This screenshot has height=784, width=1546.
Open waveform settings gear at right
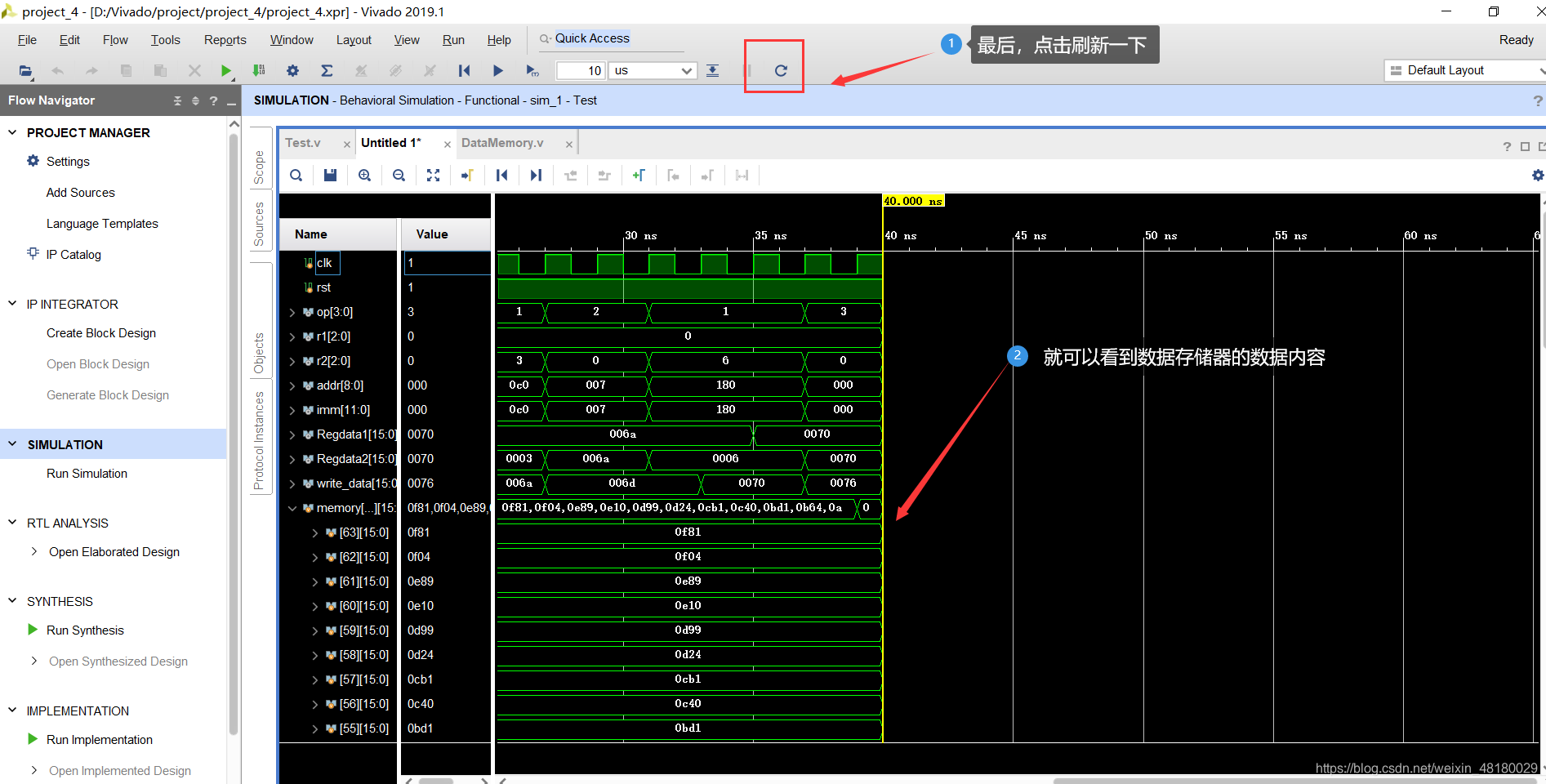pyautogui.click(x=1537, y=175)
